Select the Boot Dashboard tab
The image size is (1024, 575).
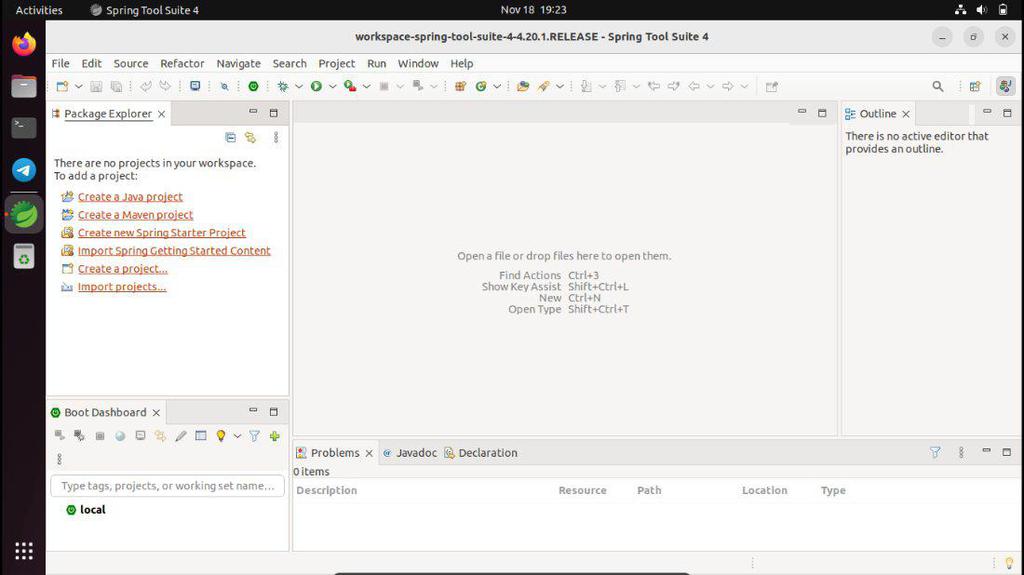105,412
